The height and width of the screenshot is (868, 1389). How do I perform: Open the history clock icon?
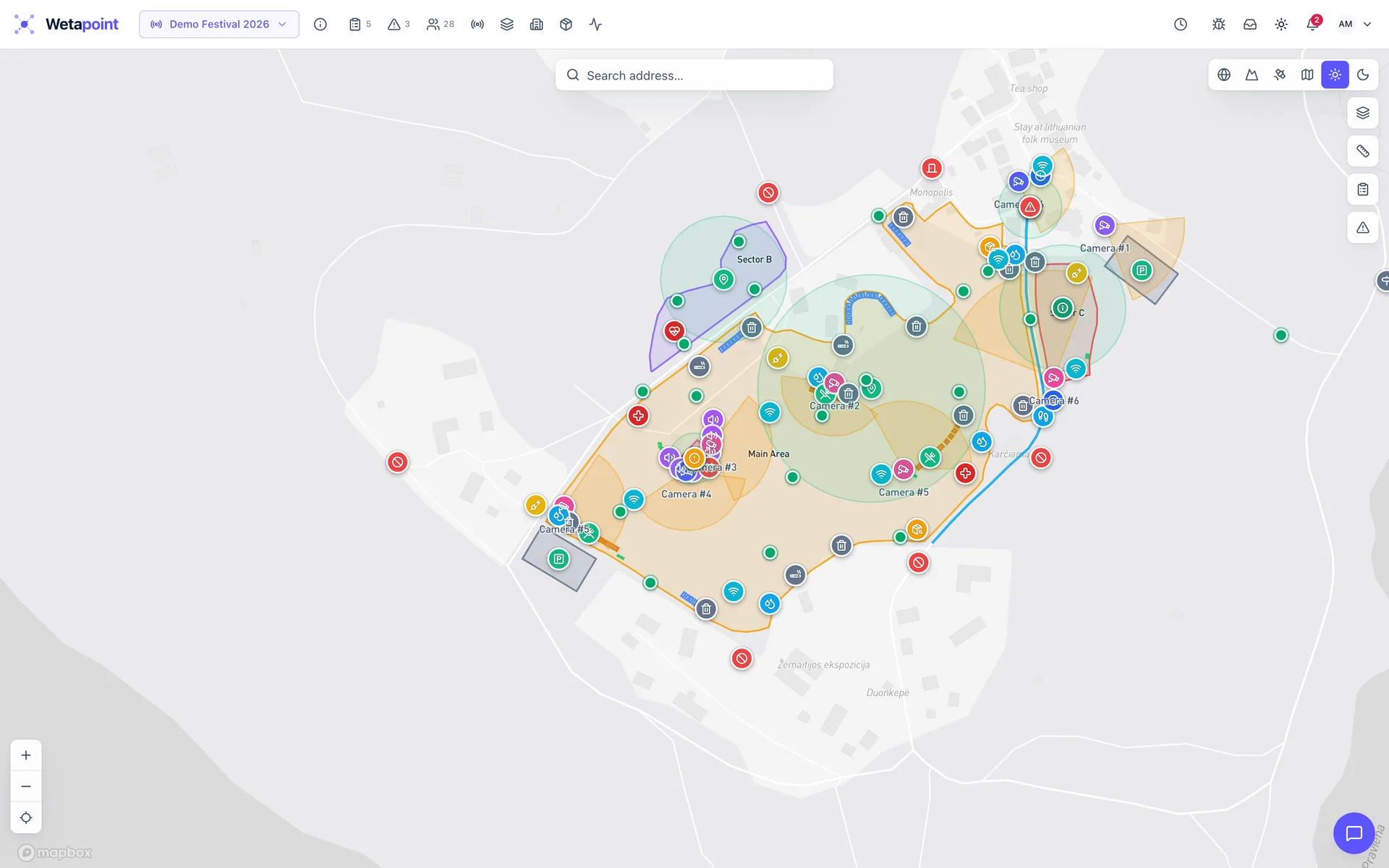coord(1181,24)
